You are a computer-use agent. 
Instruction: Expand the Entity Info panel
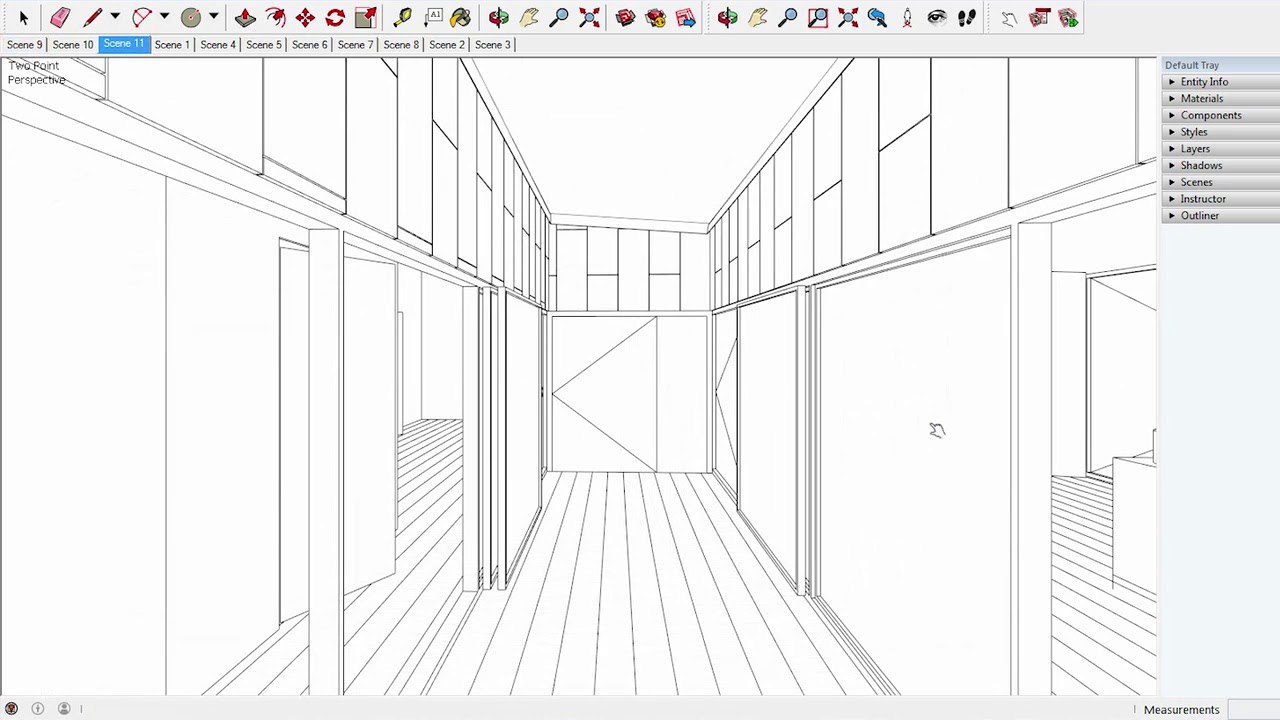[1220, 82]
